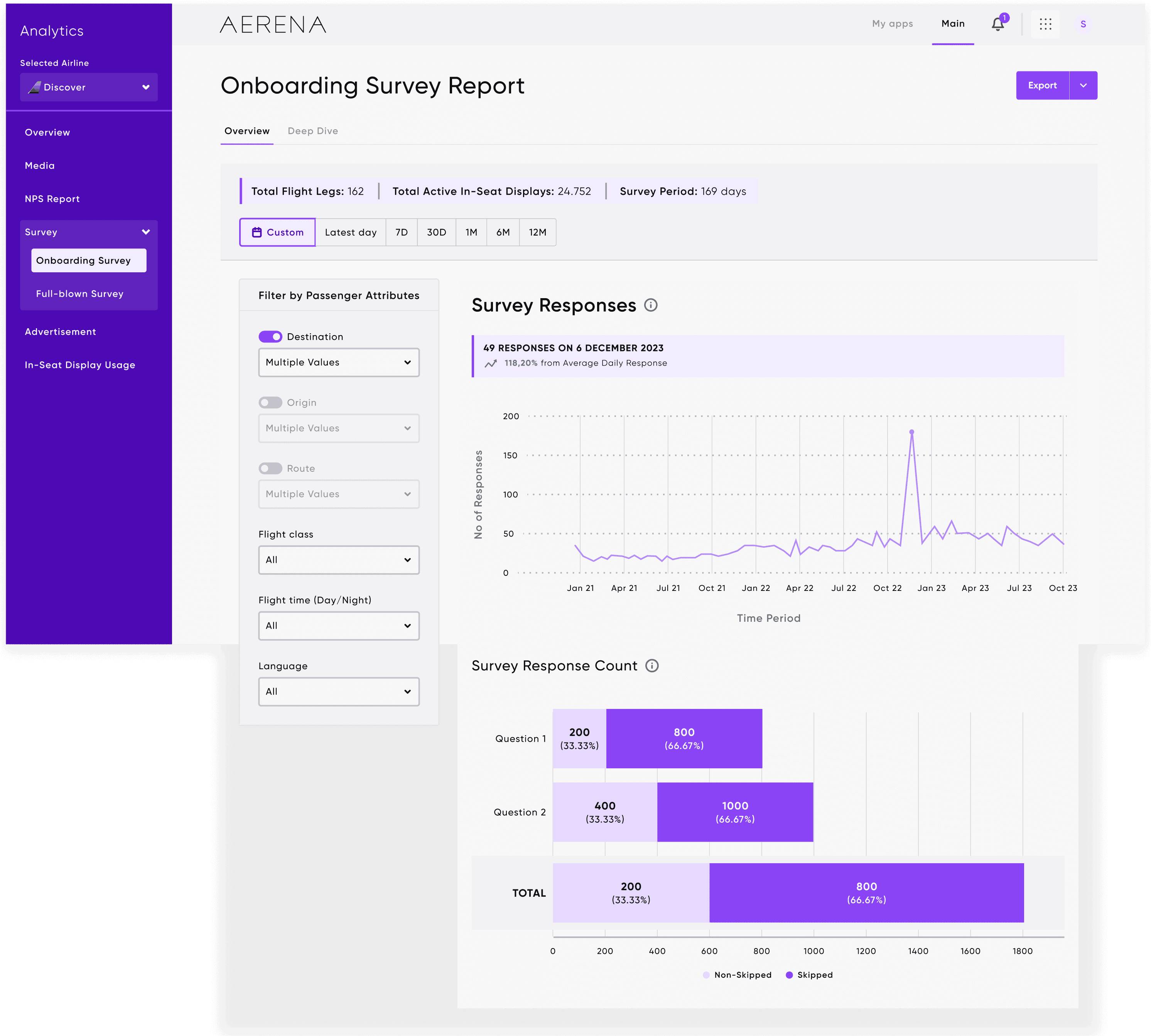1151x1036 pixels.
Task: Click the calendar icon in Custom
Action: point(257,232)
